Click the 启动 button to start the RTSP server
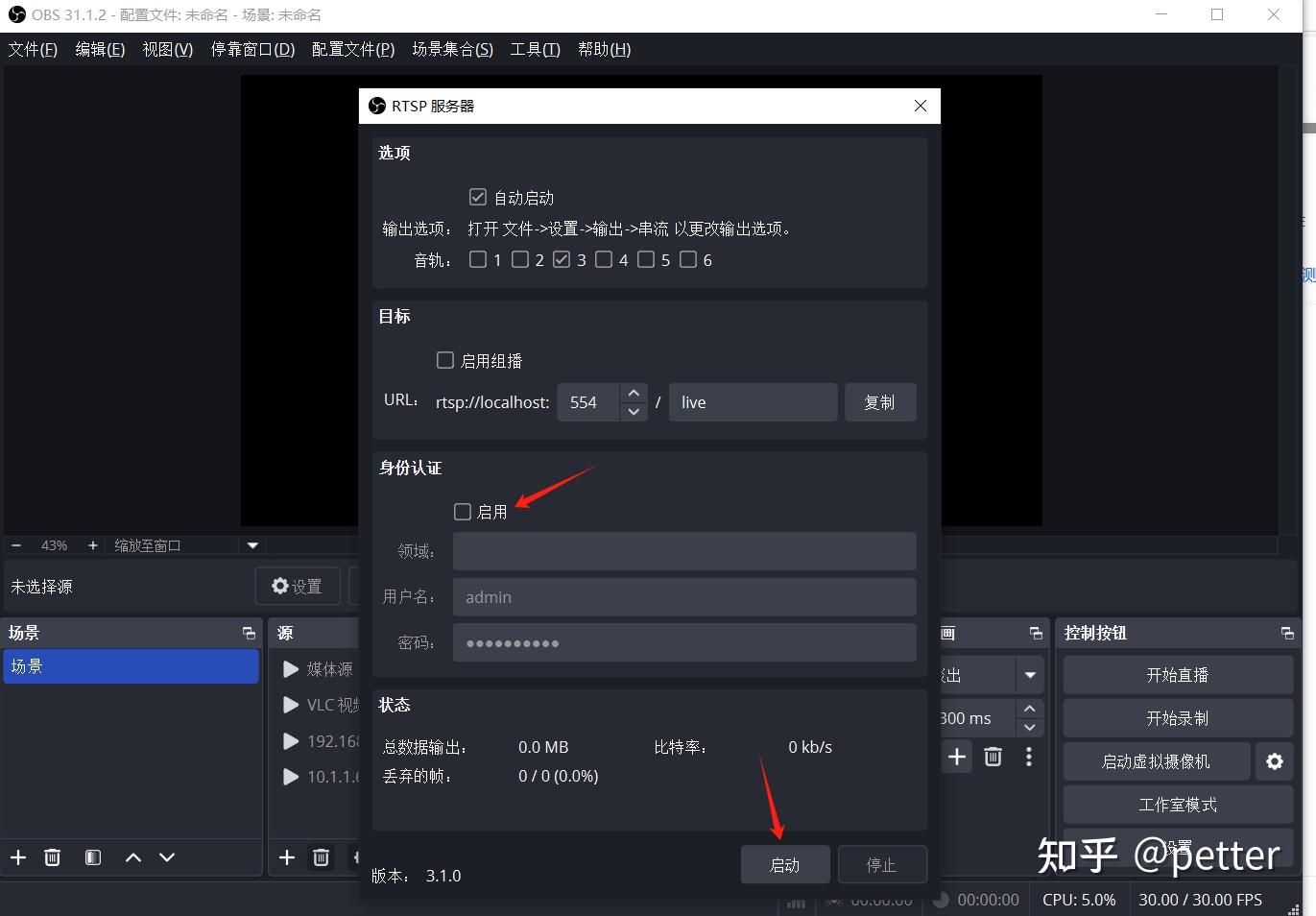 (x=784, y=863)
